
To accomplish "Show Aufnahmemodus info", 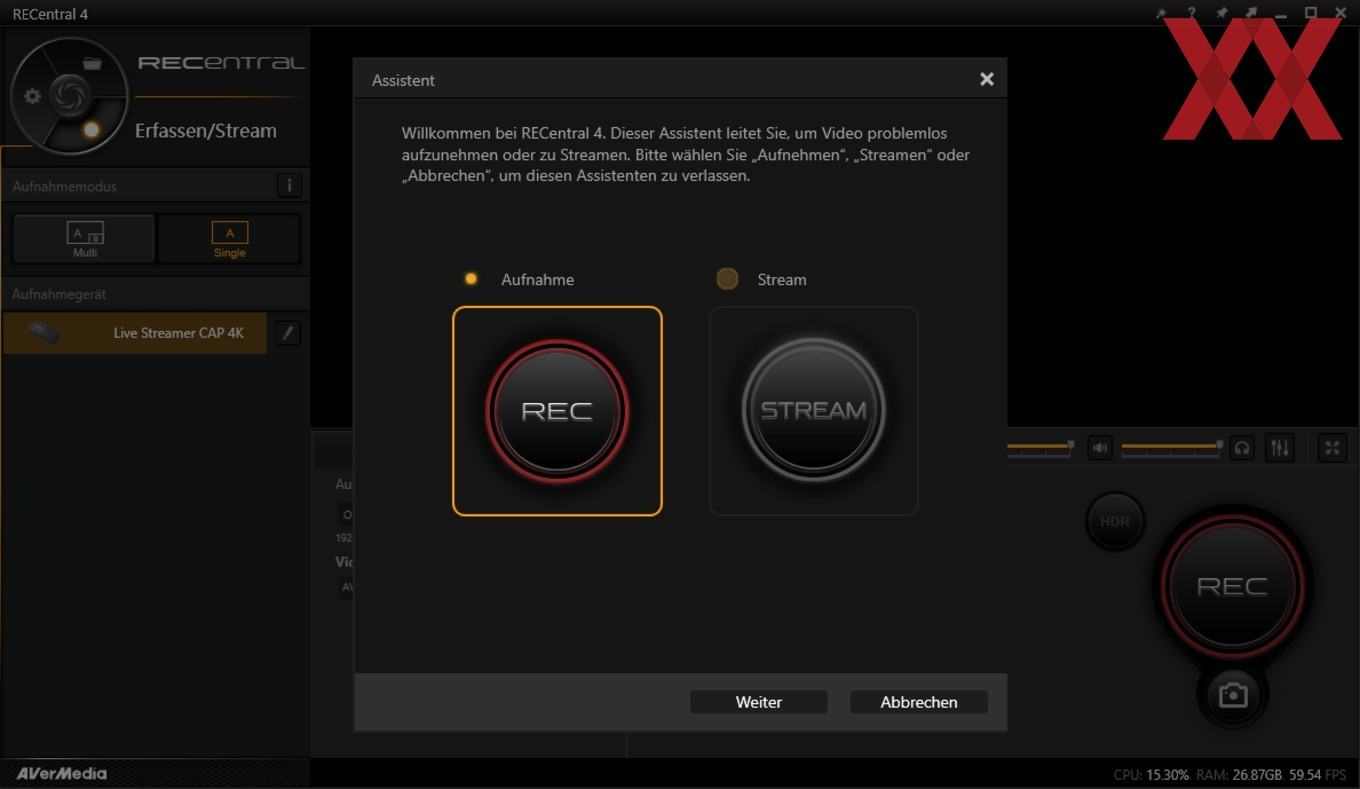I will click(289, 185).
